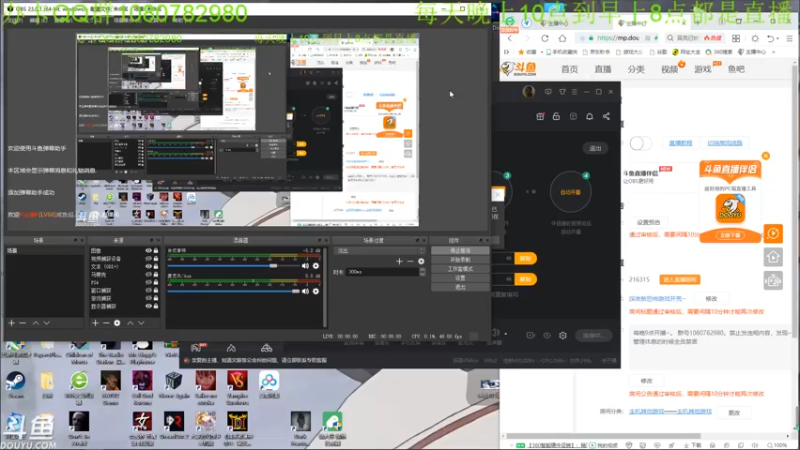Expand bookmarks bar overflow arrow after 主播中心

pos(774,52)
